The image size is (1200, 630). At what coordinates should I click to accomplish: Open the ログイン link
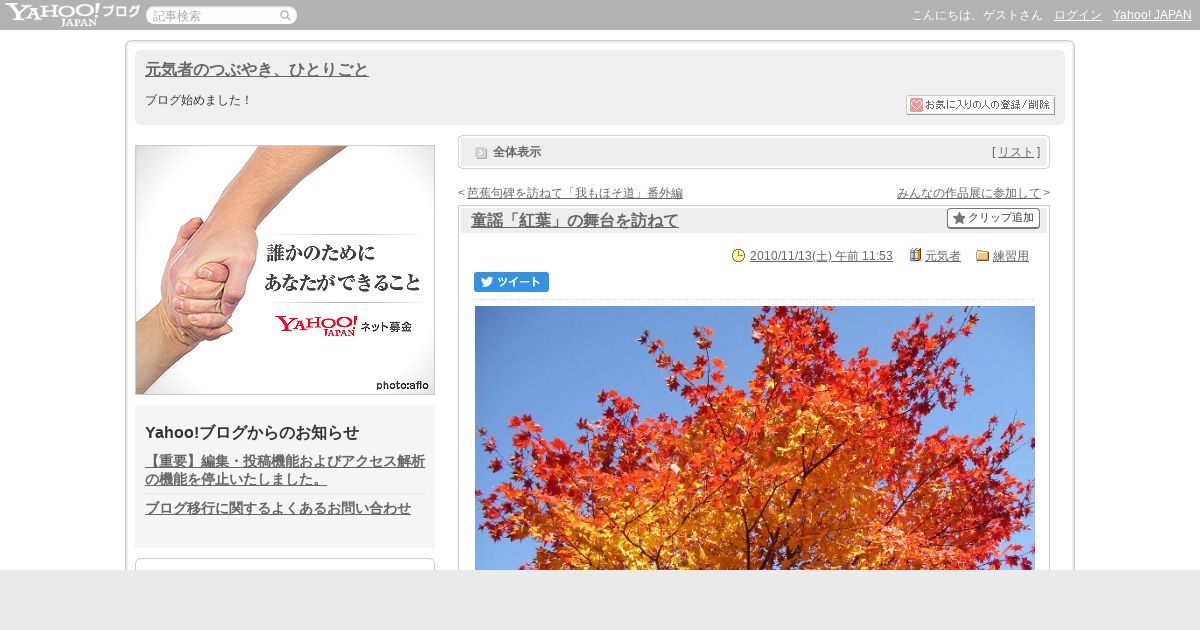pos(1078,15)
